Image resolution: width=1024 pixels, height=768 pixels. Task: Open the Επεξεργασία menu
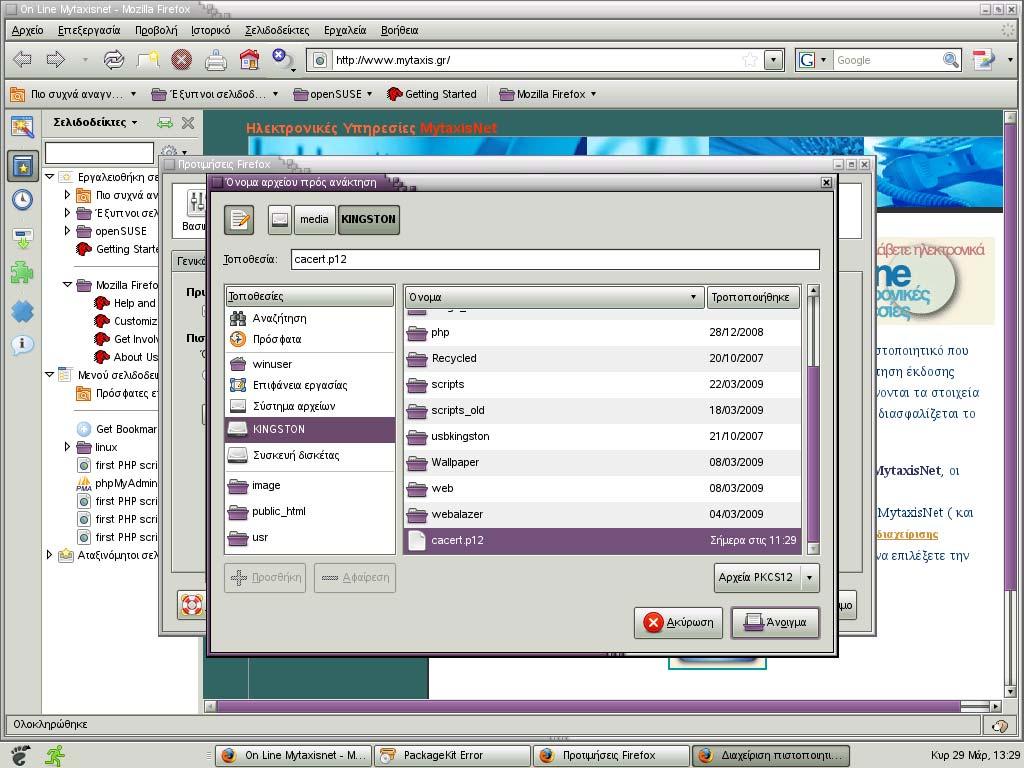tap(89, 30)
